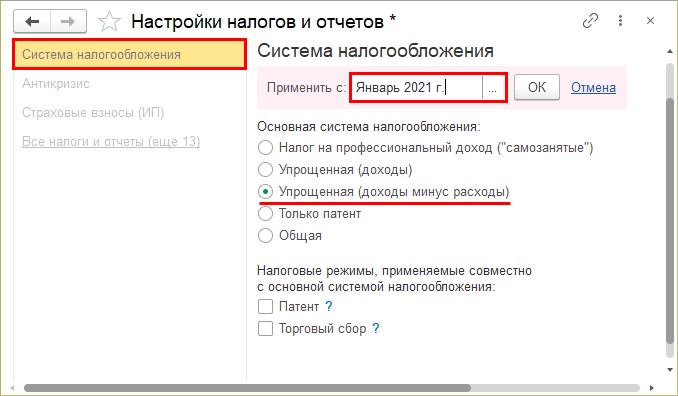Open the three-dots more menu
This screenshot has width=678, height=396.
pos(620,20)
